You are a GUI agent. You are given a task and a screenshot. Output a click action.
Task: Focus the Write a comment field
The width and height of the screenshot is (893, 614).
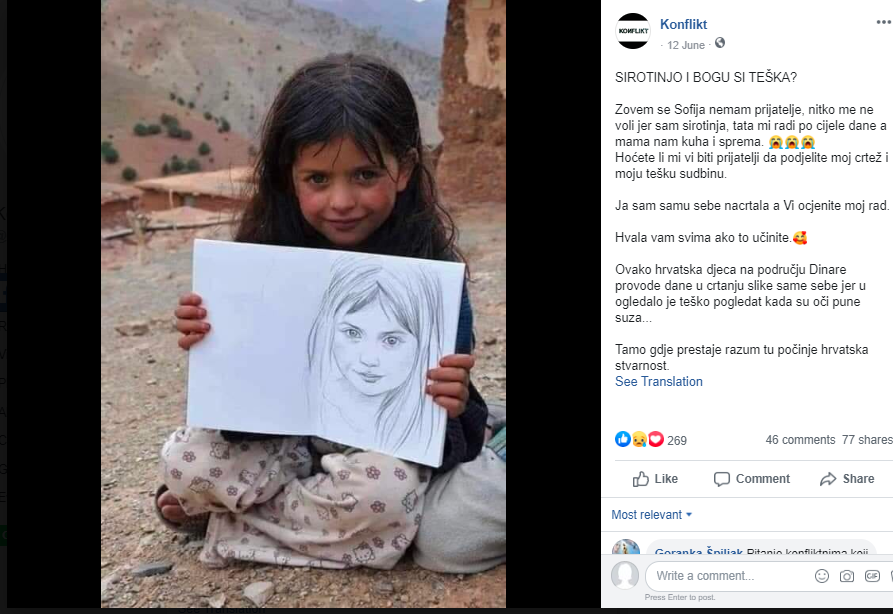[729, 576]
